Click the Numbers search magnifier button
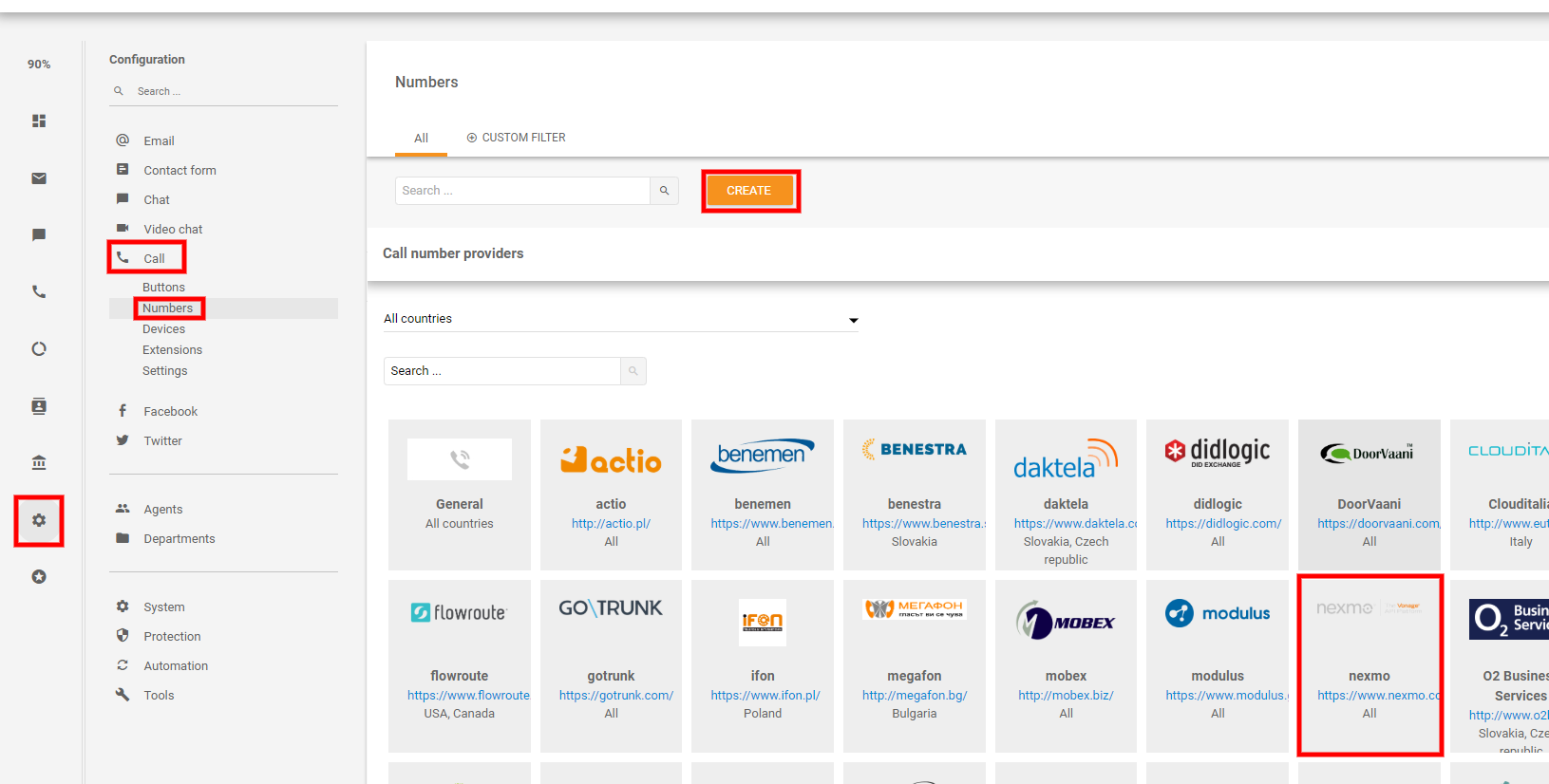 [664, 191]
